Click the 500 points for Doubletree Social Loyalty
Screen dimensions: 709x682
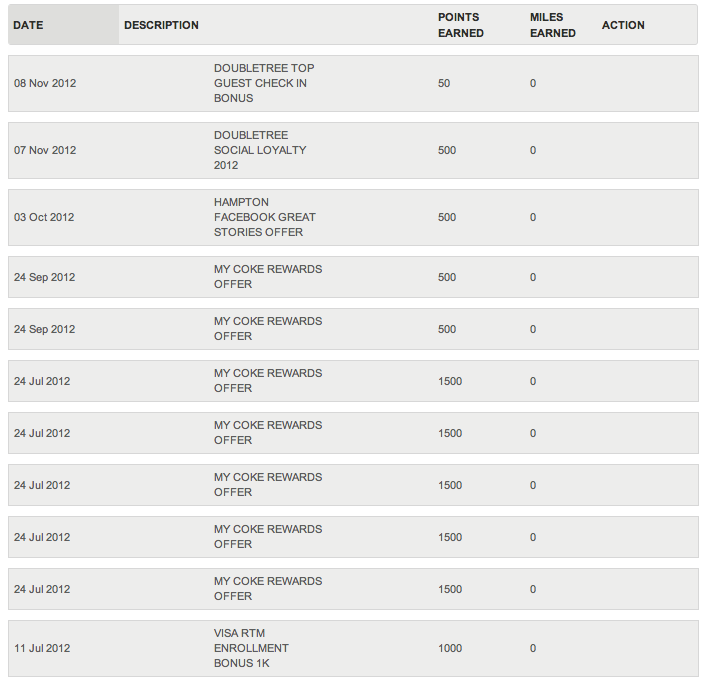(x=447, y=150)
